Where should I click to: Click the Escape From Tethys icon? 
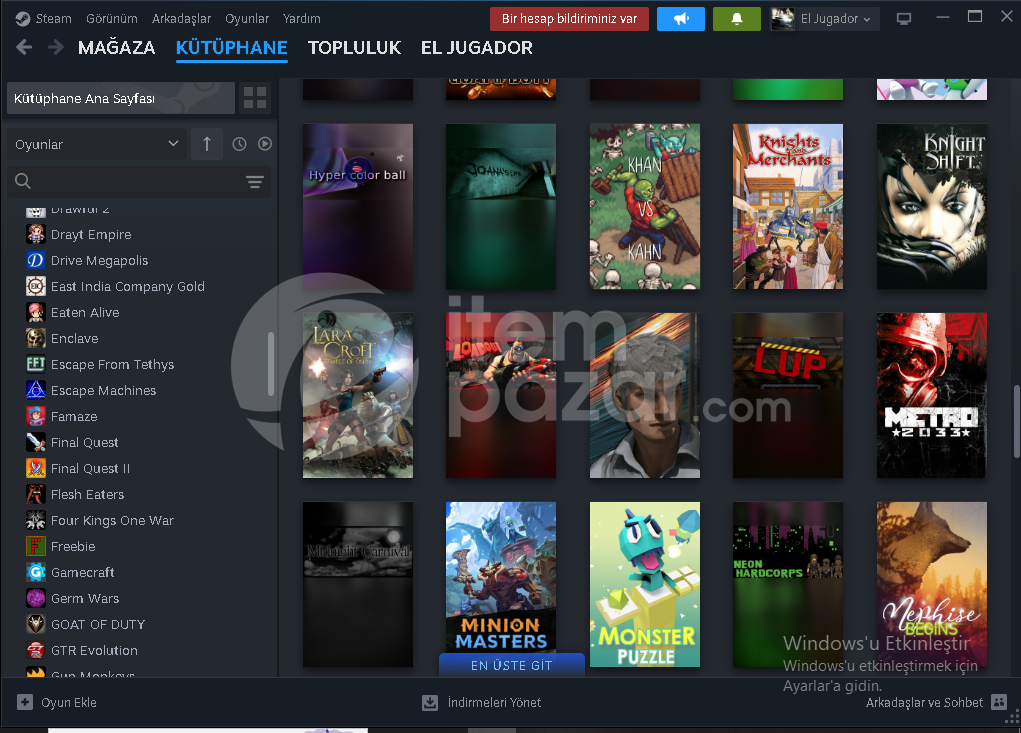coord(36,365)
